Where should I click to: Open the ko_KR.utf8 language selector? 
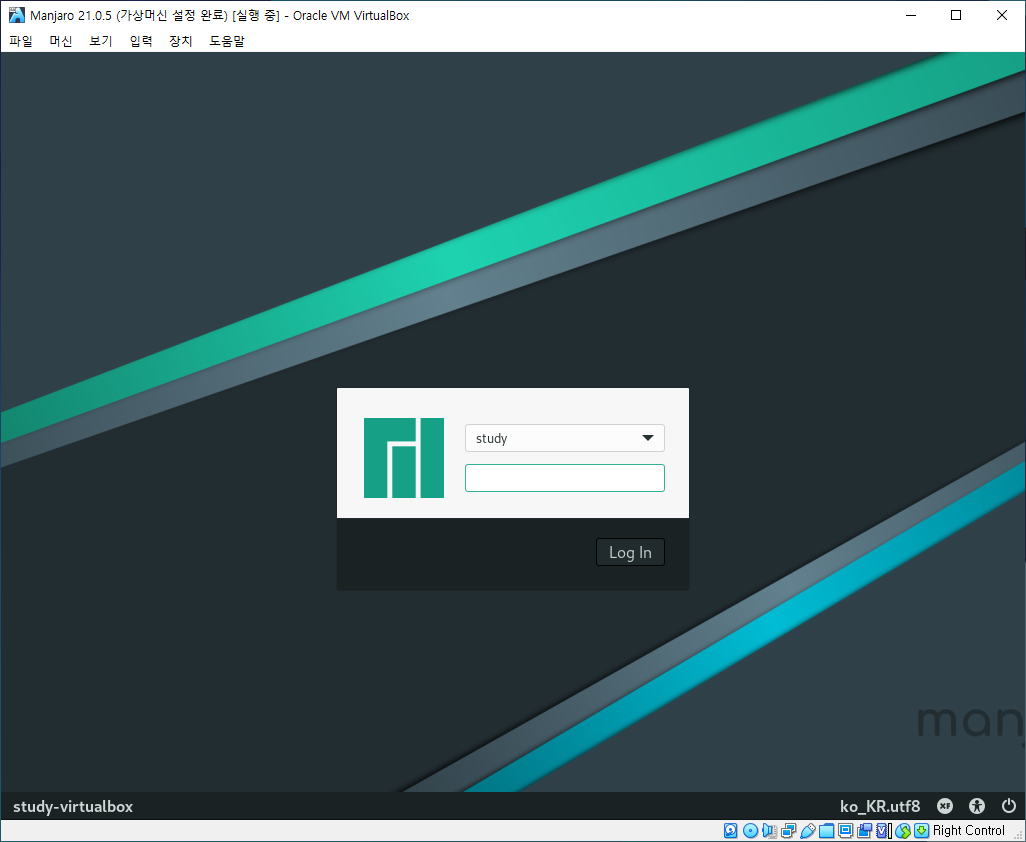(880, 806)
